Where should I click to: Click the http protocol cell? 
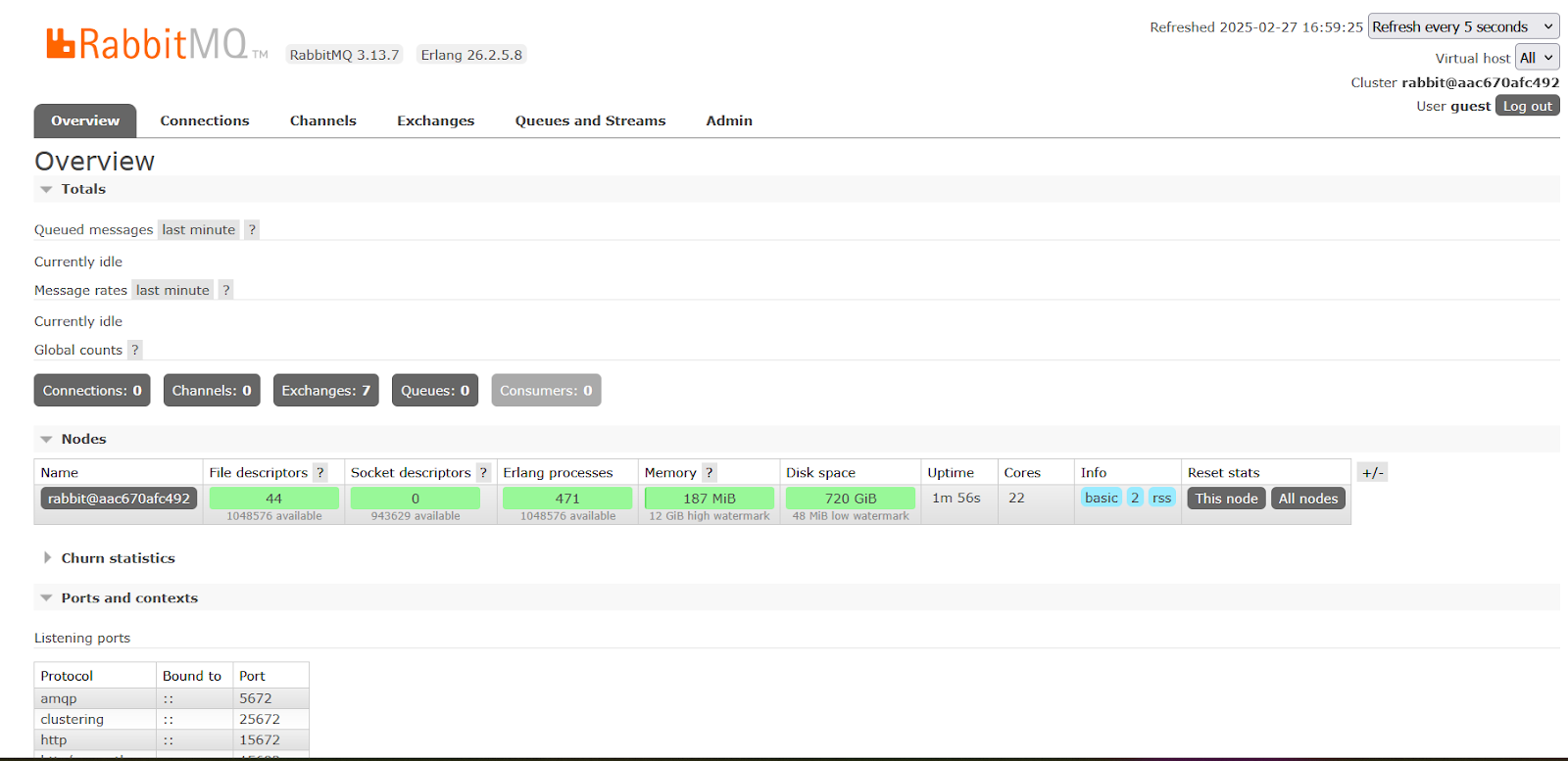[95, 739]
